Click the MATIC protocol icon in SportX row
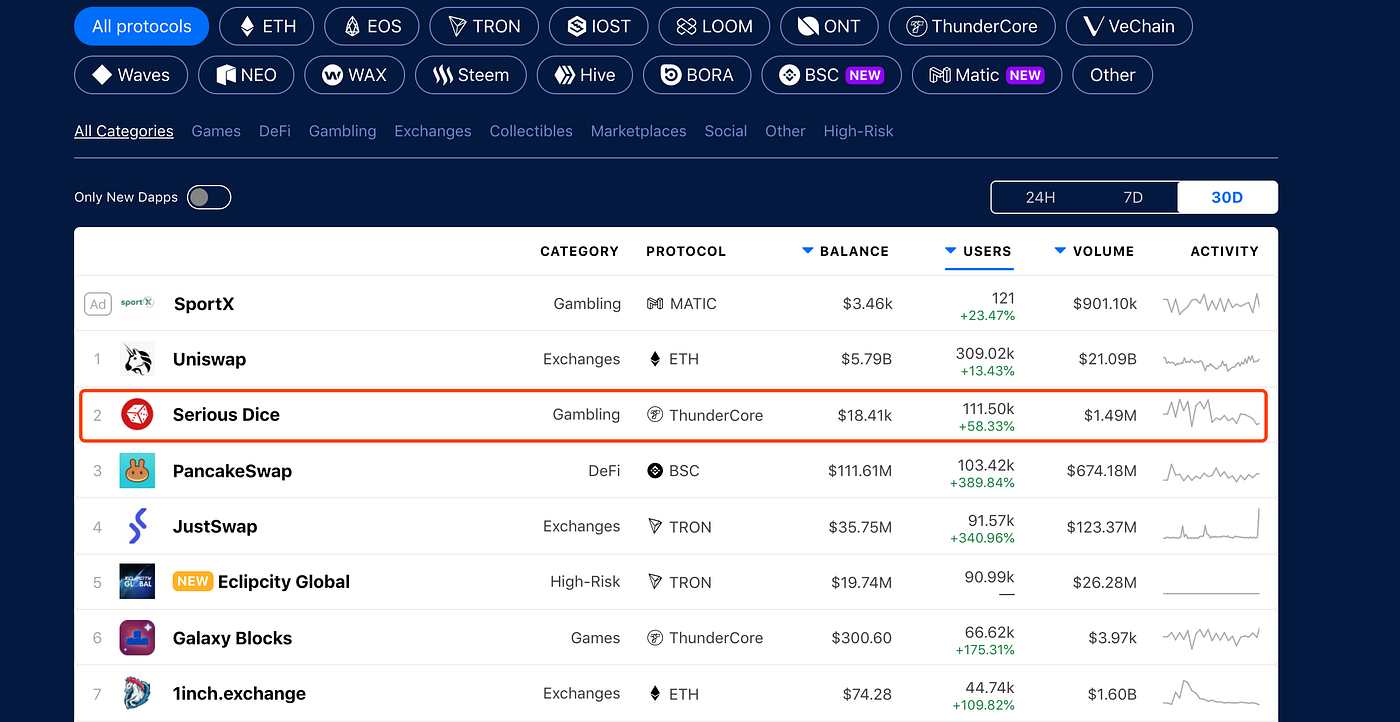 655,303
